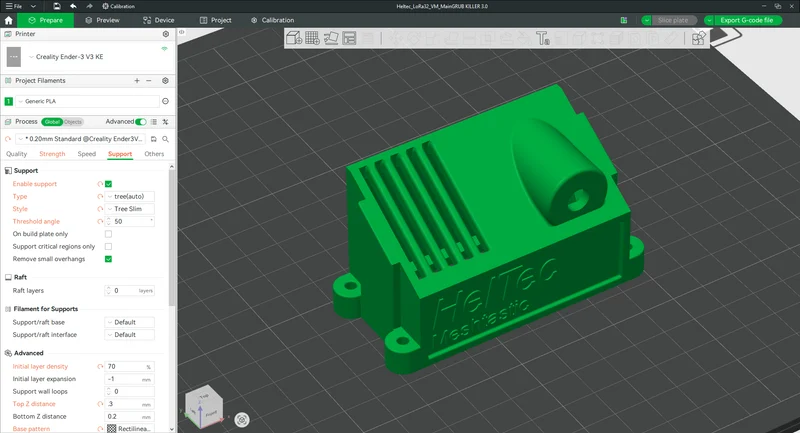Click the green icon left of Slice plate
Image resolution: width=800 pixels, height=433 pixels.
pyautogui.click(x=624, y=20)
